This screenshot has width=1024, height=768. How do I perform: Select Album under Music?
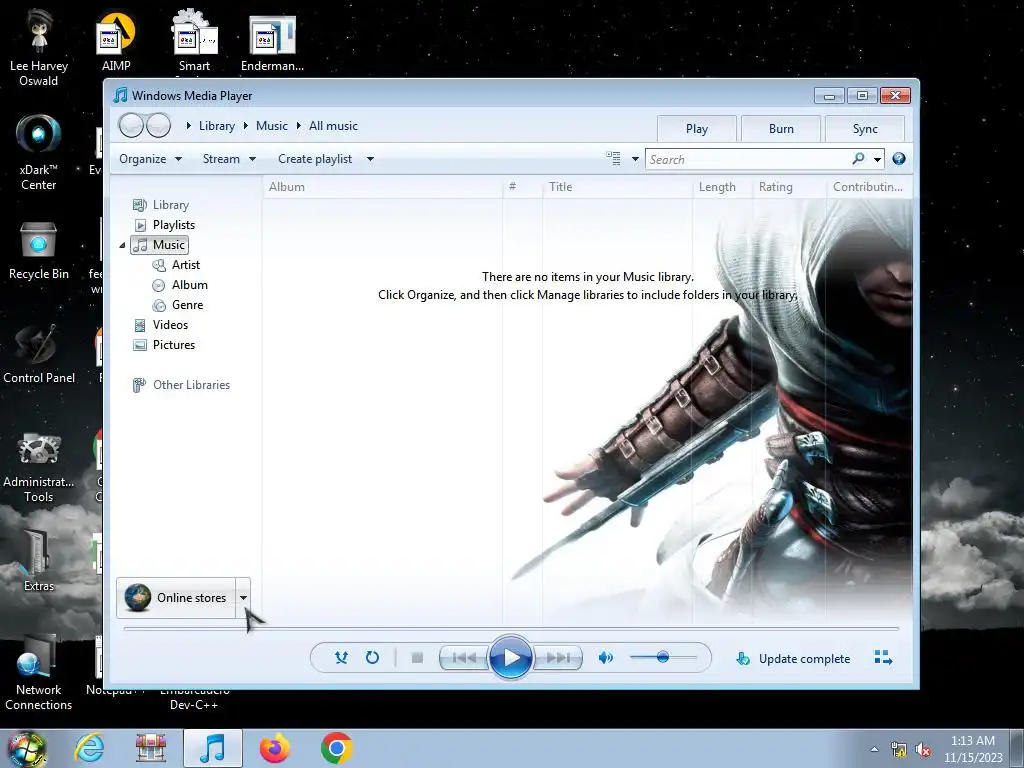(x=180, y=285)
